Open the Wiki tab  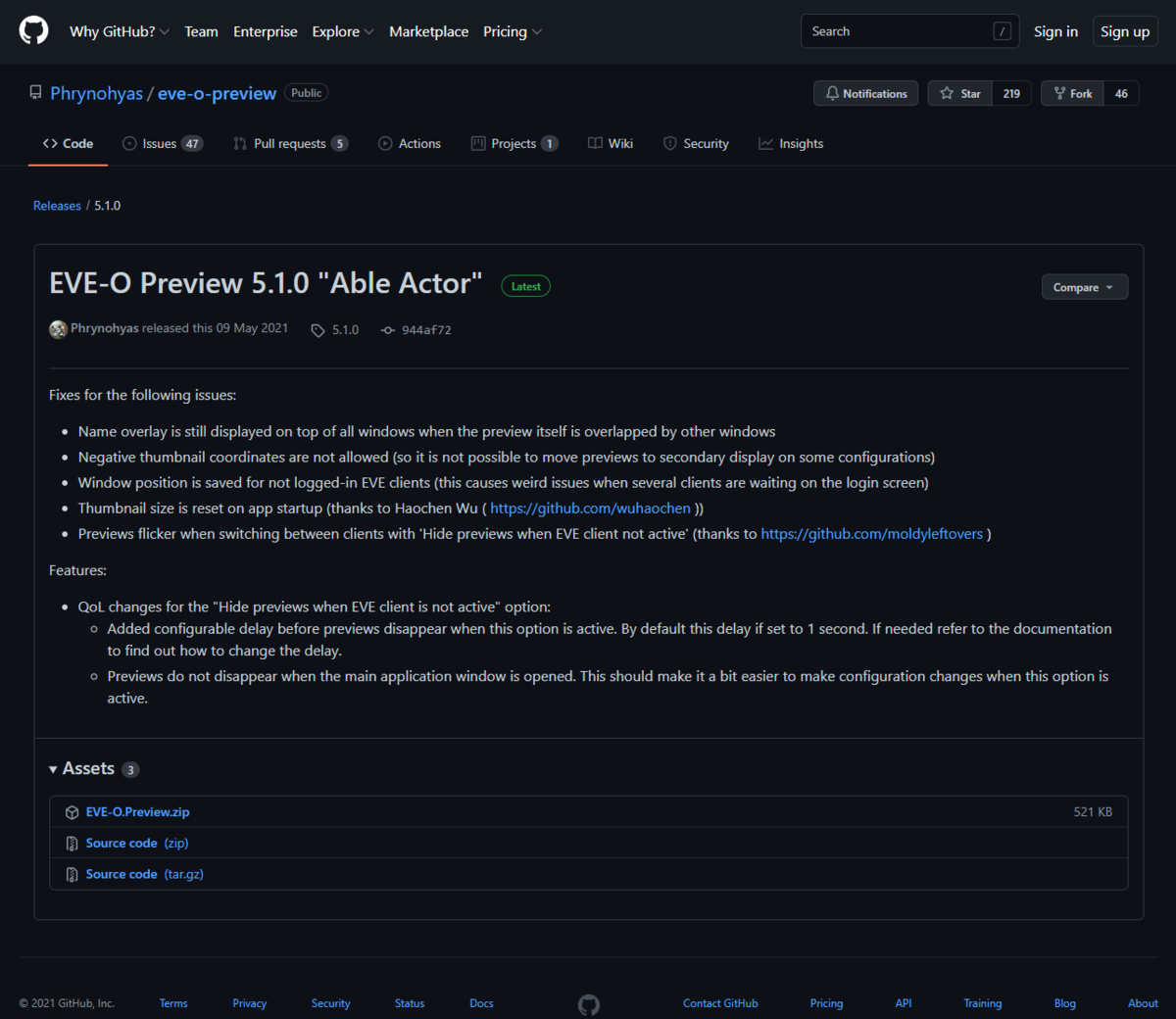(x=611, y=143)
